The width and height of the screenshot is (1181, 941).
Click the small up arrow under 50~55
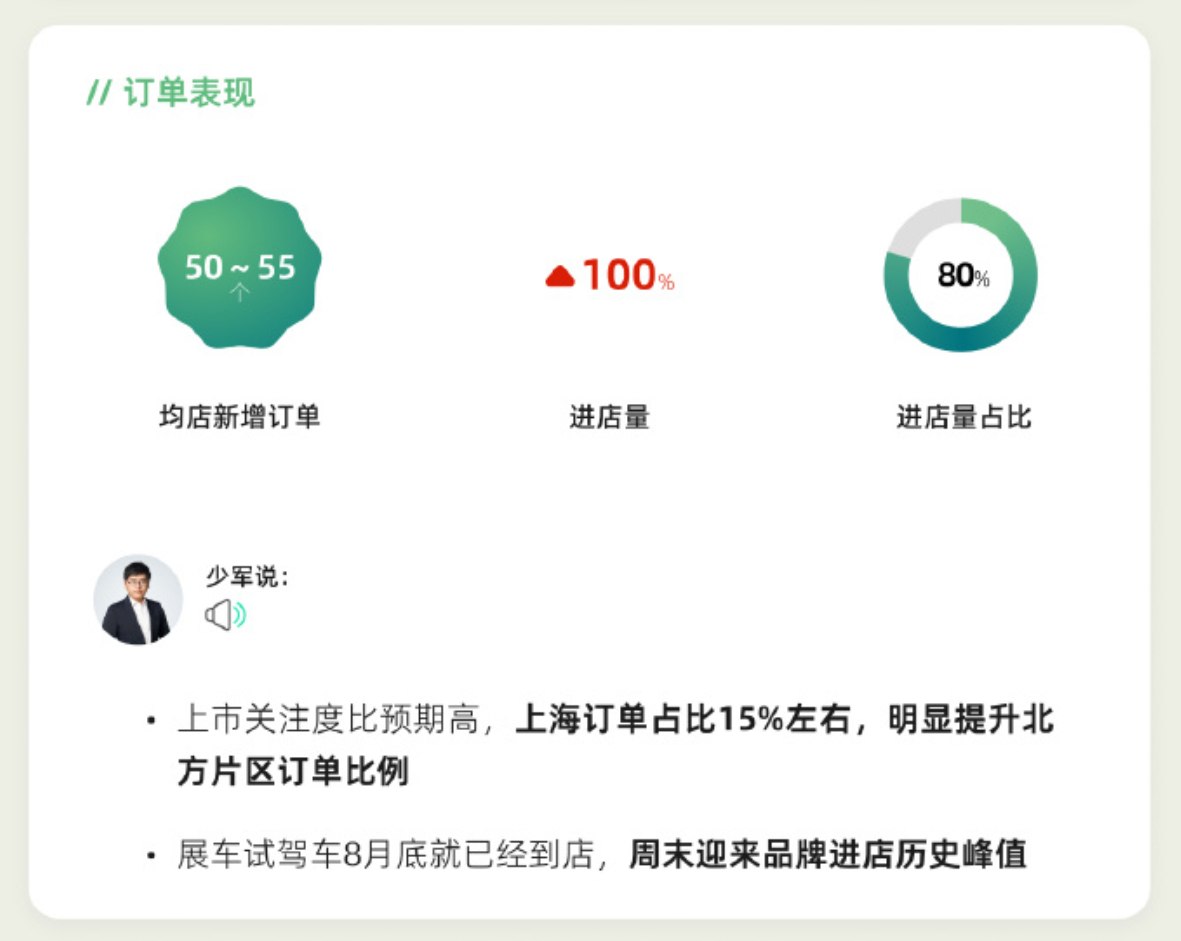tap(240, 292)
